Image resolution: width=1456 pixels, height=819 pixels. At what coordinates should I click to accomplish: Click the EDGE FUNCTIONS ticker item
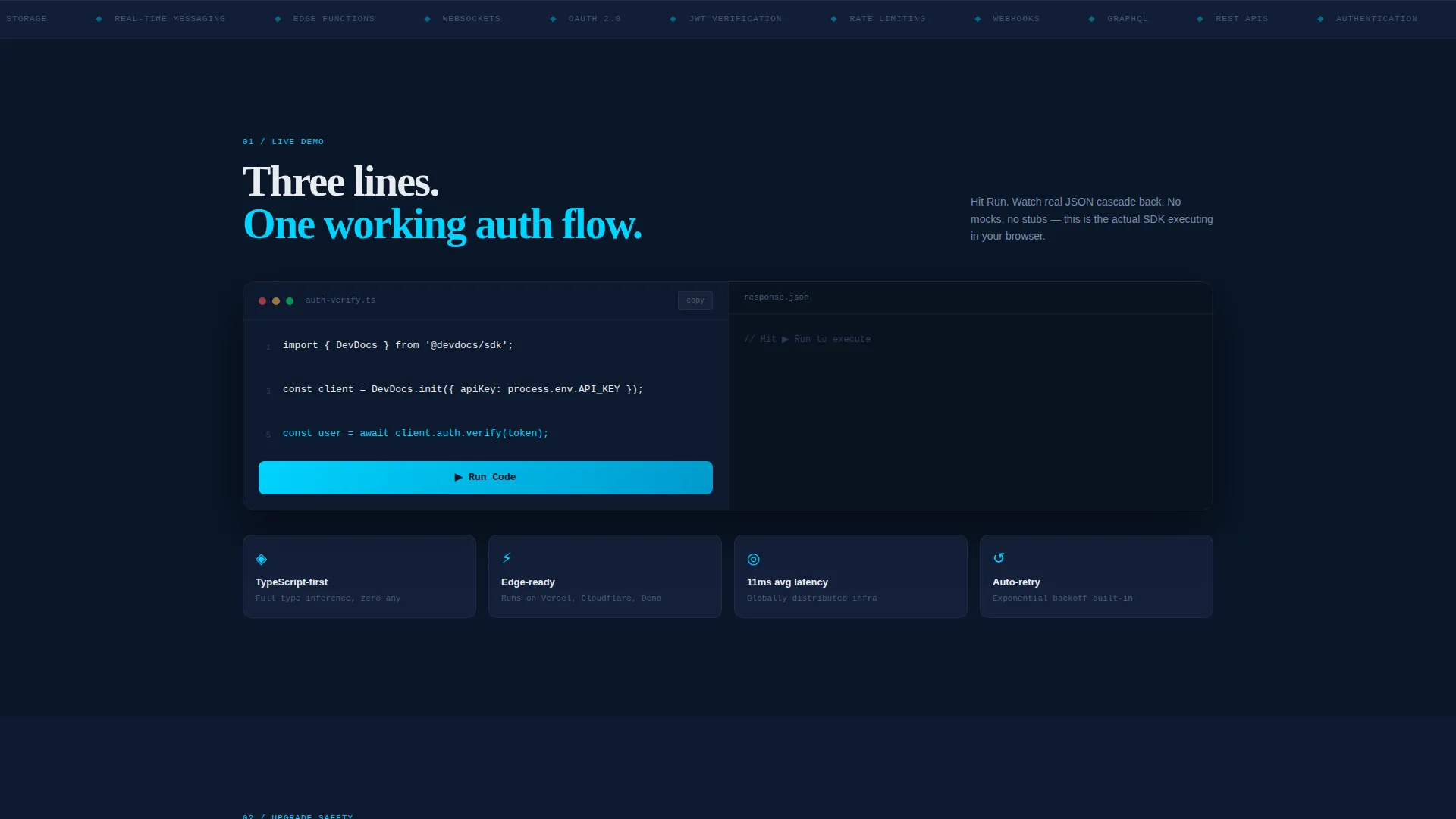pyautogui.click(x=334, y=19)
